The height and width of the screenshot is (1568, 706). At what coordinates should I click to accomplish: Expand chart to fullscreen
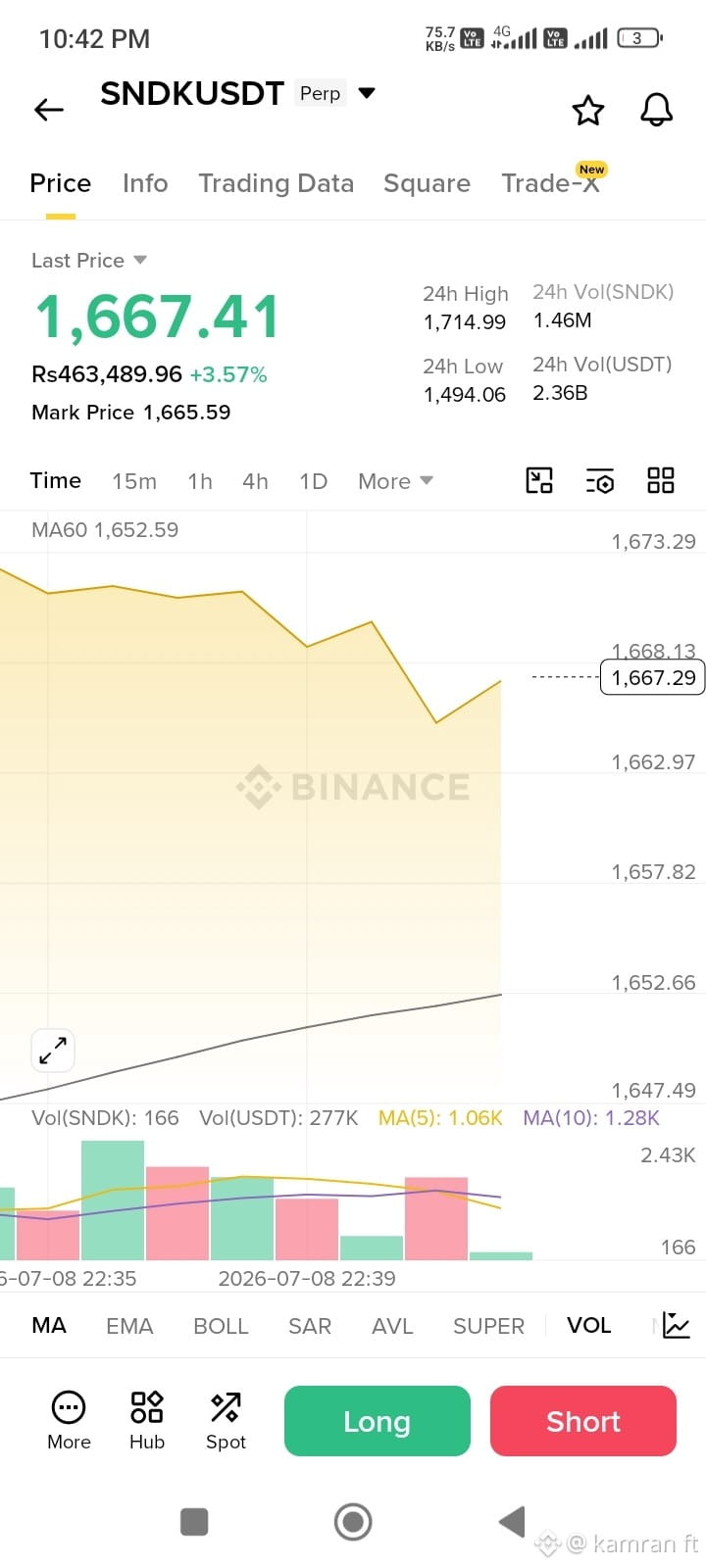53,1052
